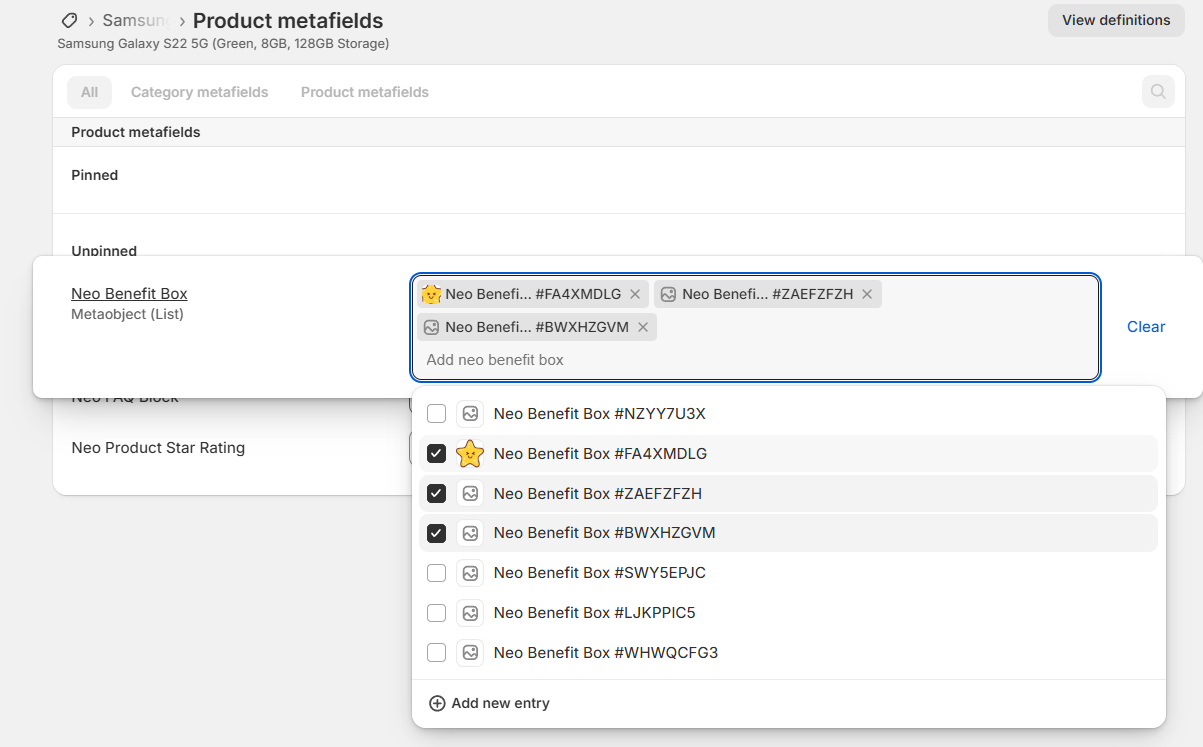The height and width of the screenshot is (747, 1203).
Task: Select the Neo Benefit Box #ZAEFZFZH label text
Action: coord(598,494)
